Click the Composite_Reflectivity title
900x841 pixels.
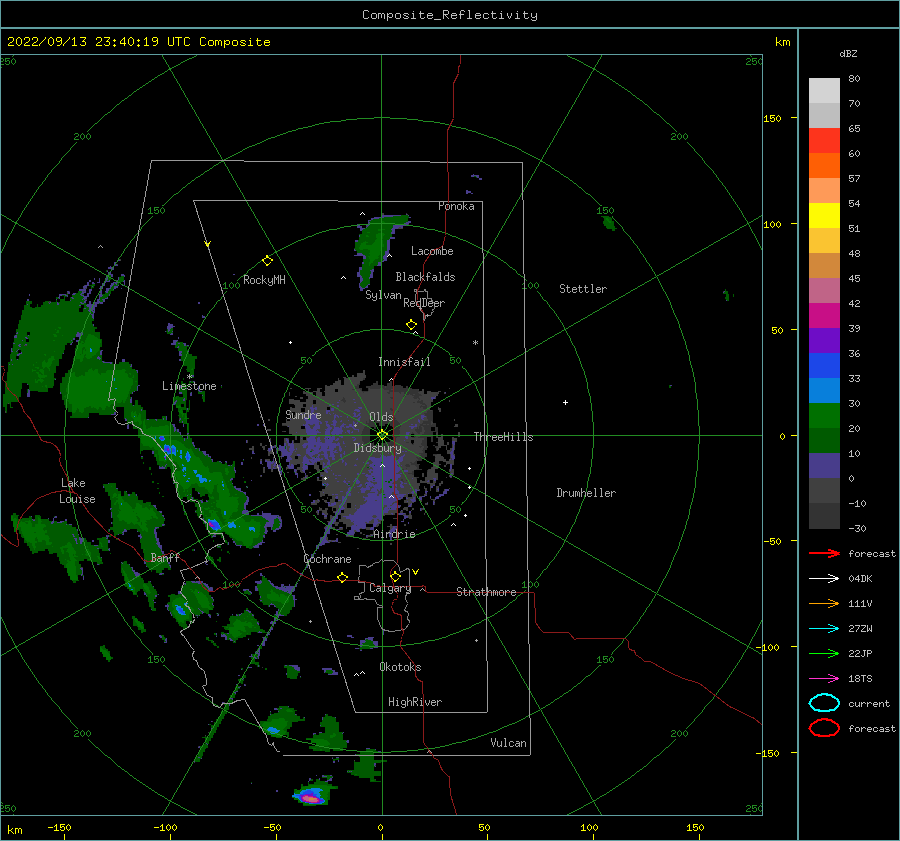(450, 15)
